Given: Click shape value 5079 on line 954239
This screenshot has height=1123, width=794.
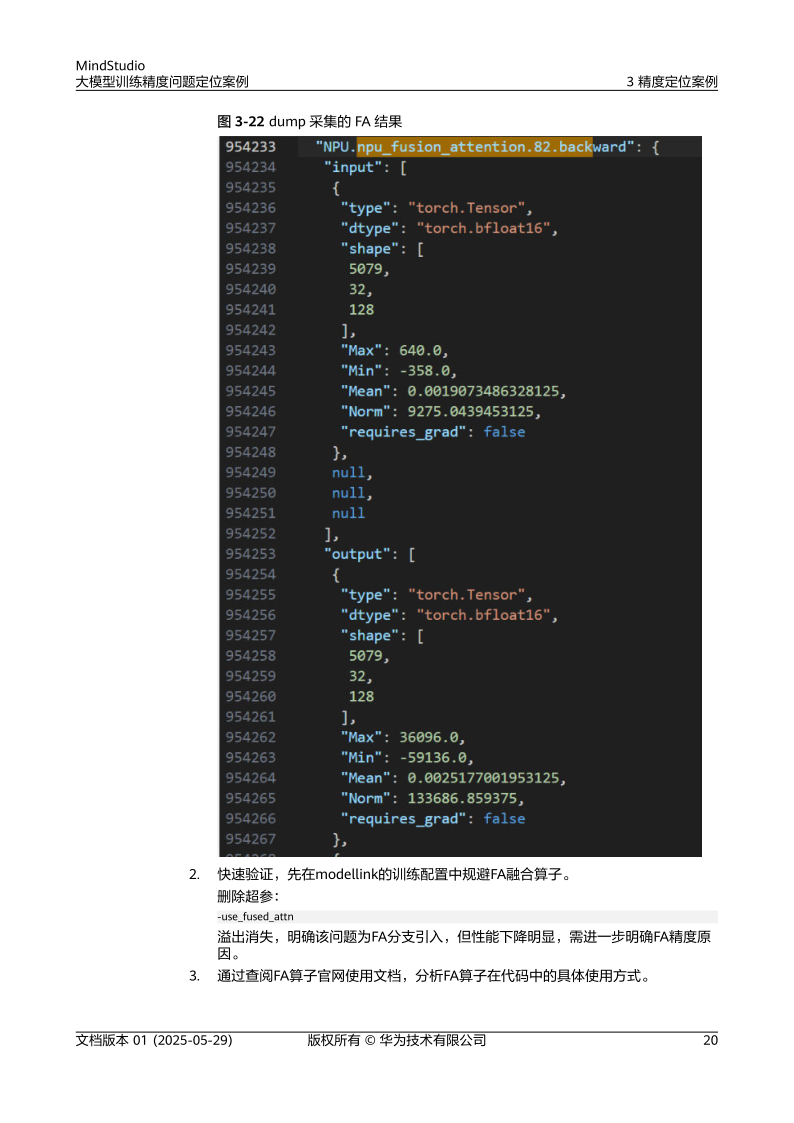Looking at the screenshot, I should [x=369, y=269].
